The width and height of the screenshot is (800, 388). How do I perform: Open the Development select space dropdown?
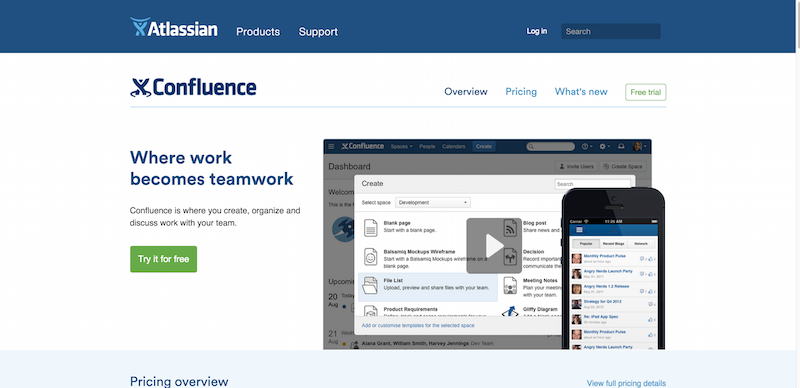pos(433,203)
